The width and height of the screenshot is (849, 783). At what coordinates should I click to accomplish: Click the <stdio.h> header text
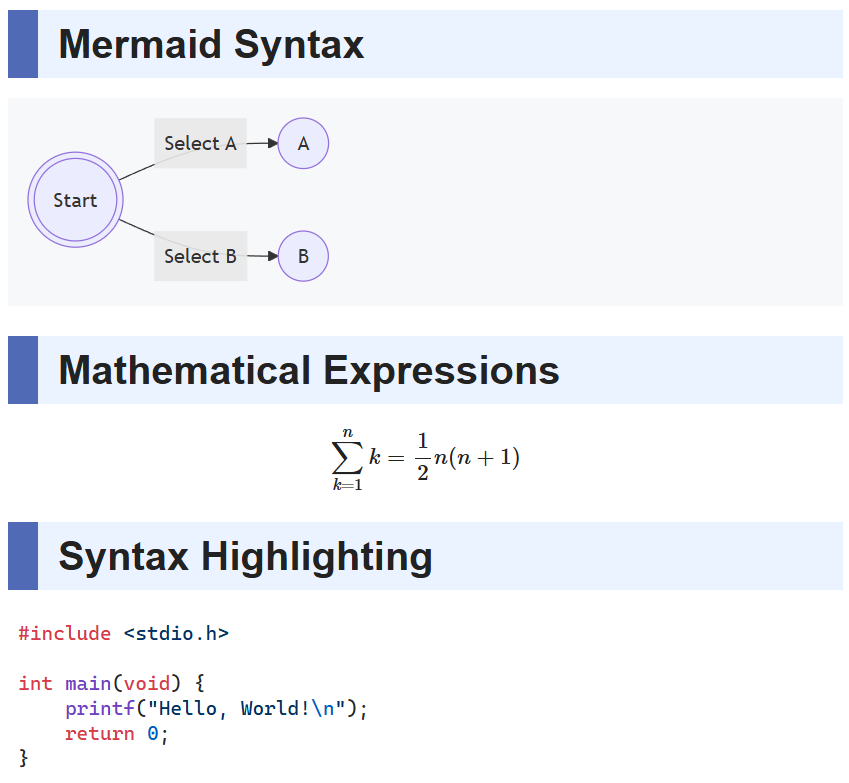tap(176, 633)
